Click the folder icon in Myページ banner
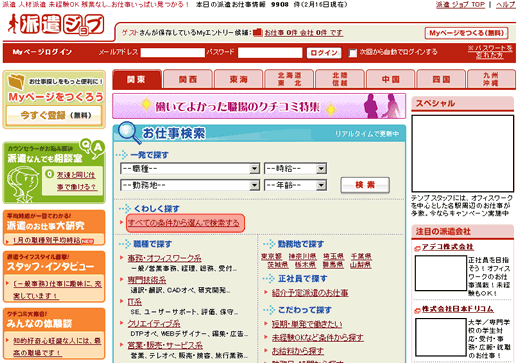520x363 pixels. (x=17, y=81)
